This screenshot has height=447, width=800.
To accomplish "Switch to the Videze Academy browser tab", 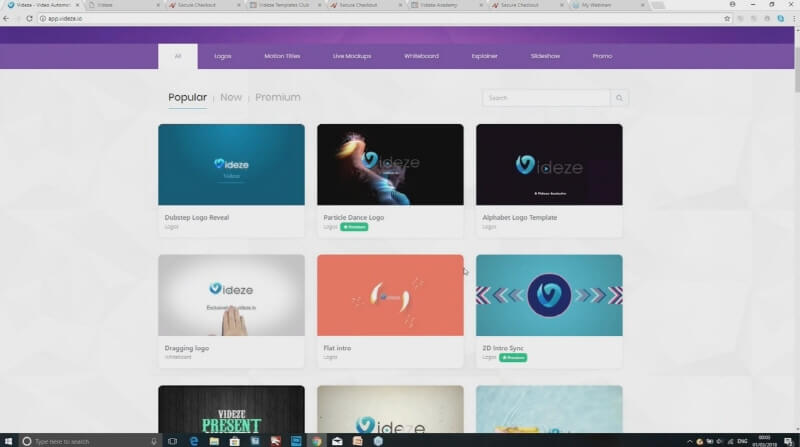I will tap(444, 5).
